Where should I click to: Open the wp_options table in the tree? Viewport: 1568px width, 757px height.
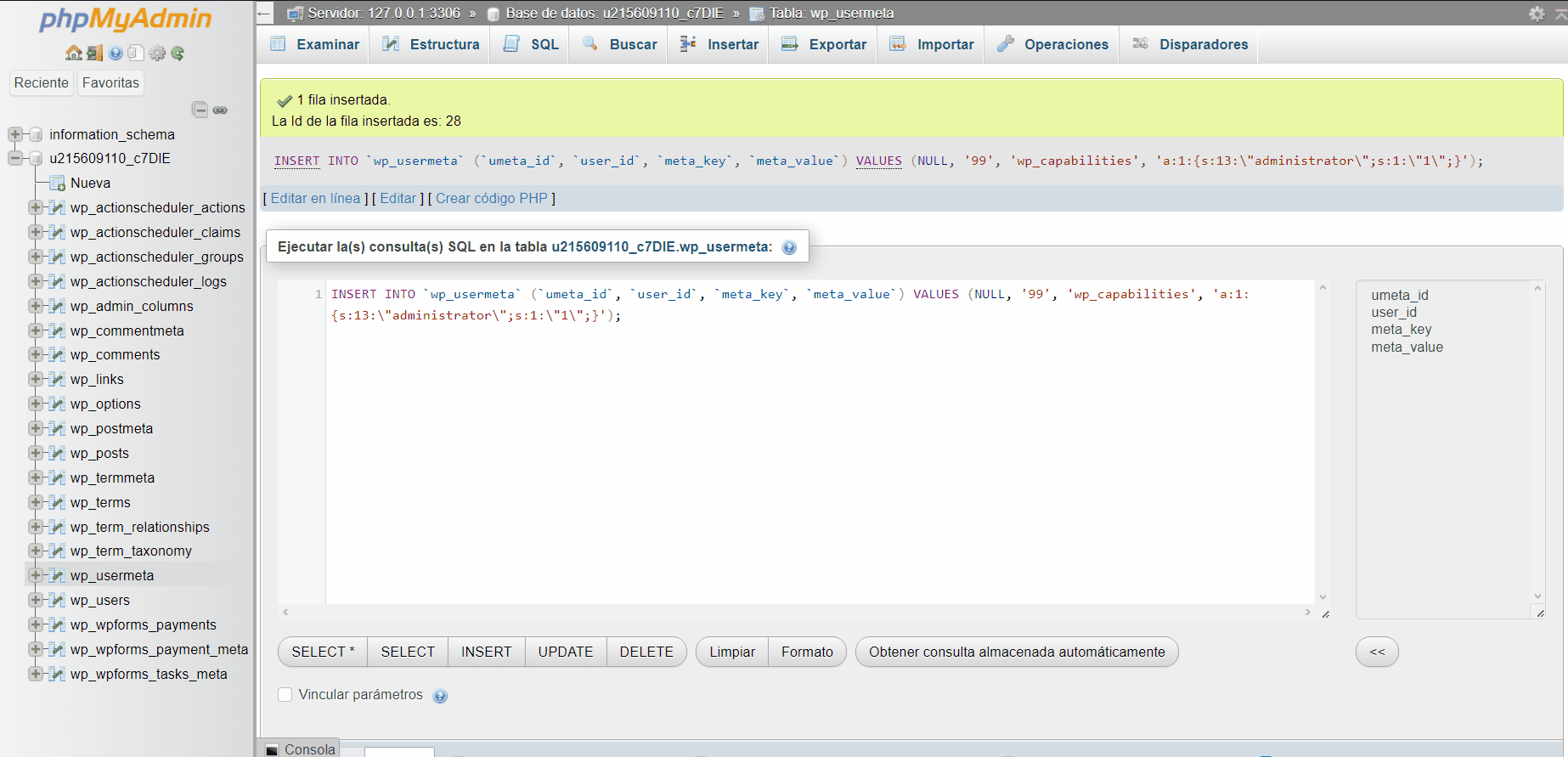coord(105,404)
